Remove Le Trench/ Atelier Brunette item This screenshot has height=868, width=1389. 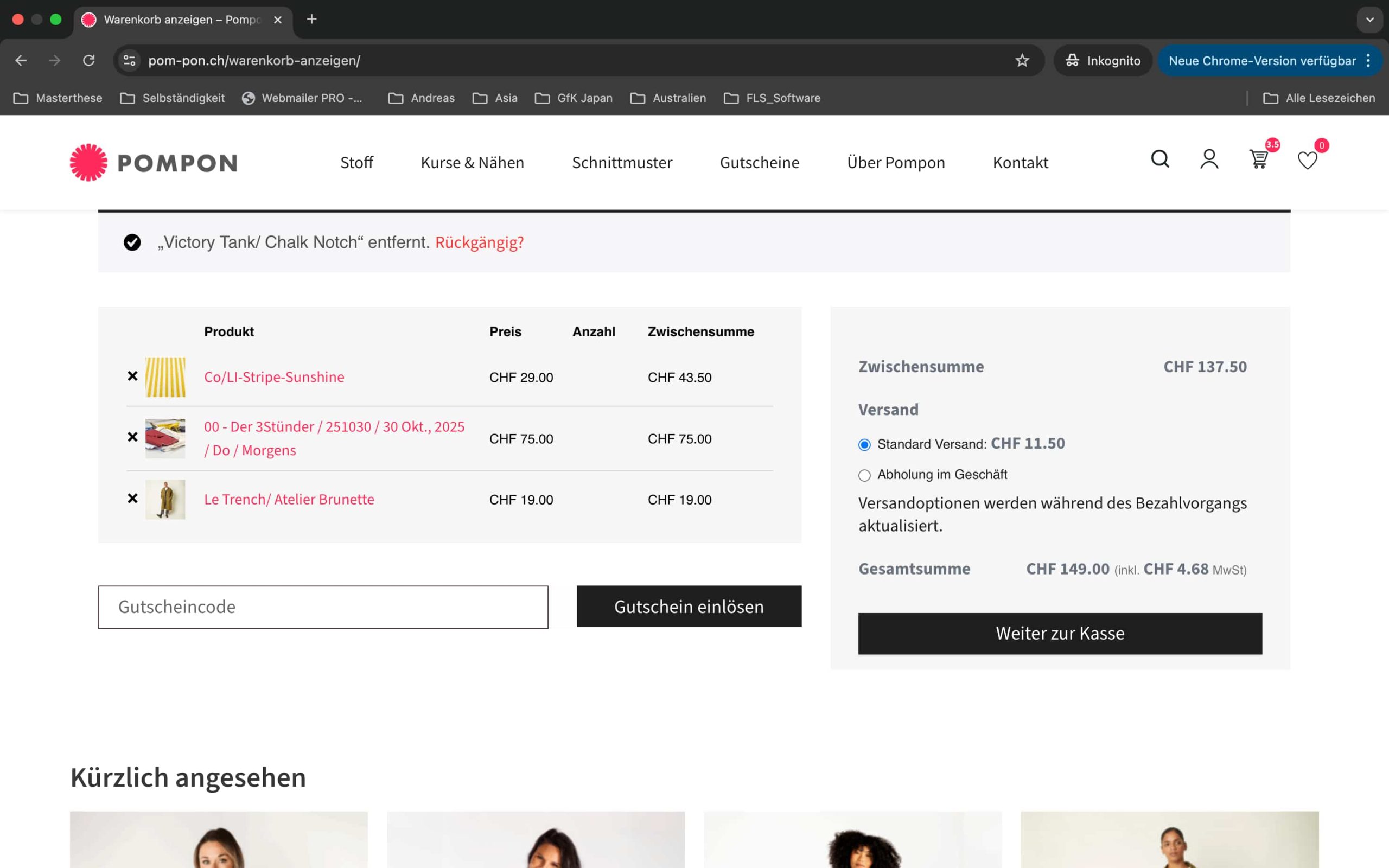(x=132, y=499)
